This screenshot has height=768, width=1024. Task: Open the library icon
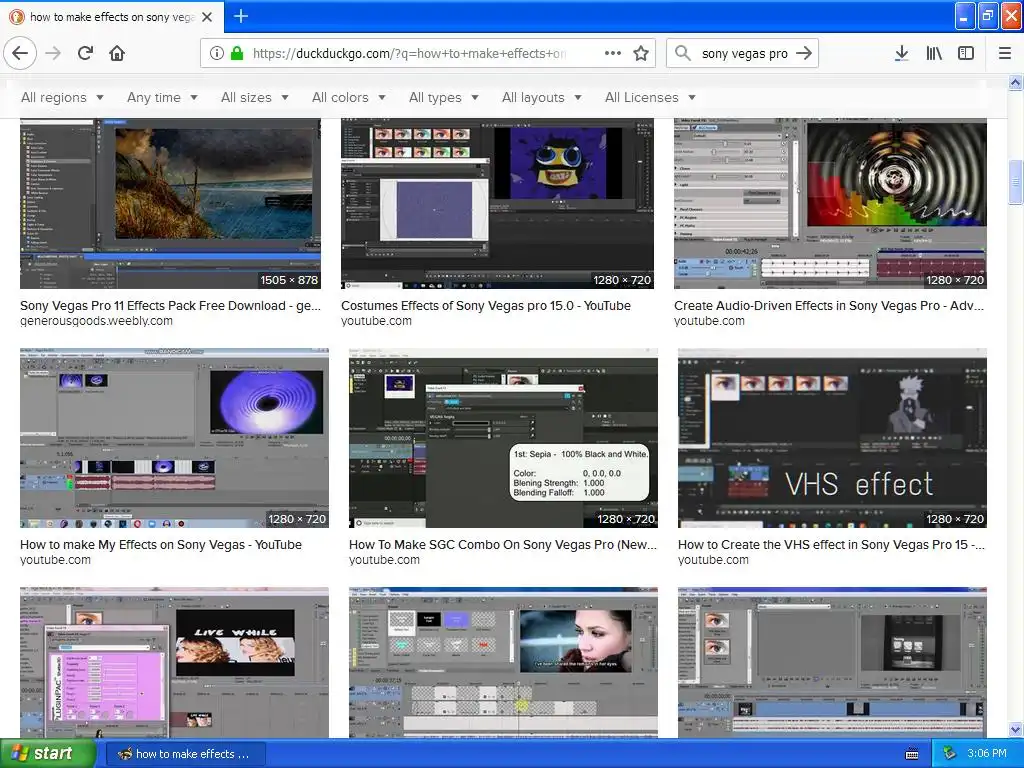[x=934, y=53]
